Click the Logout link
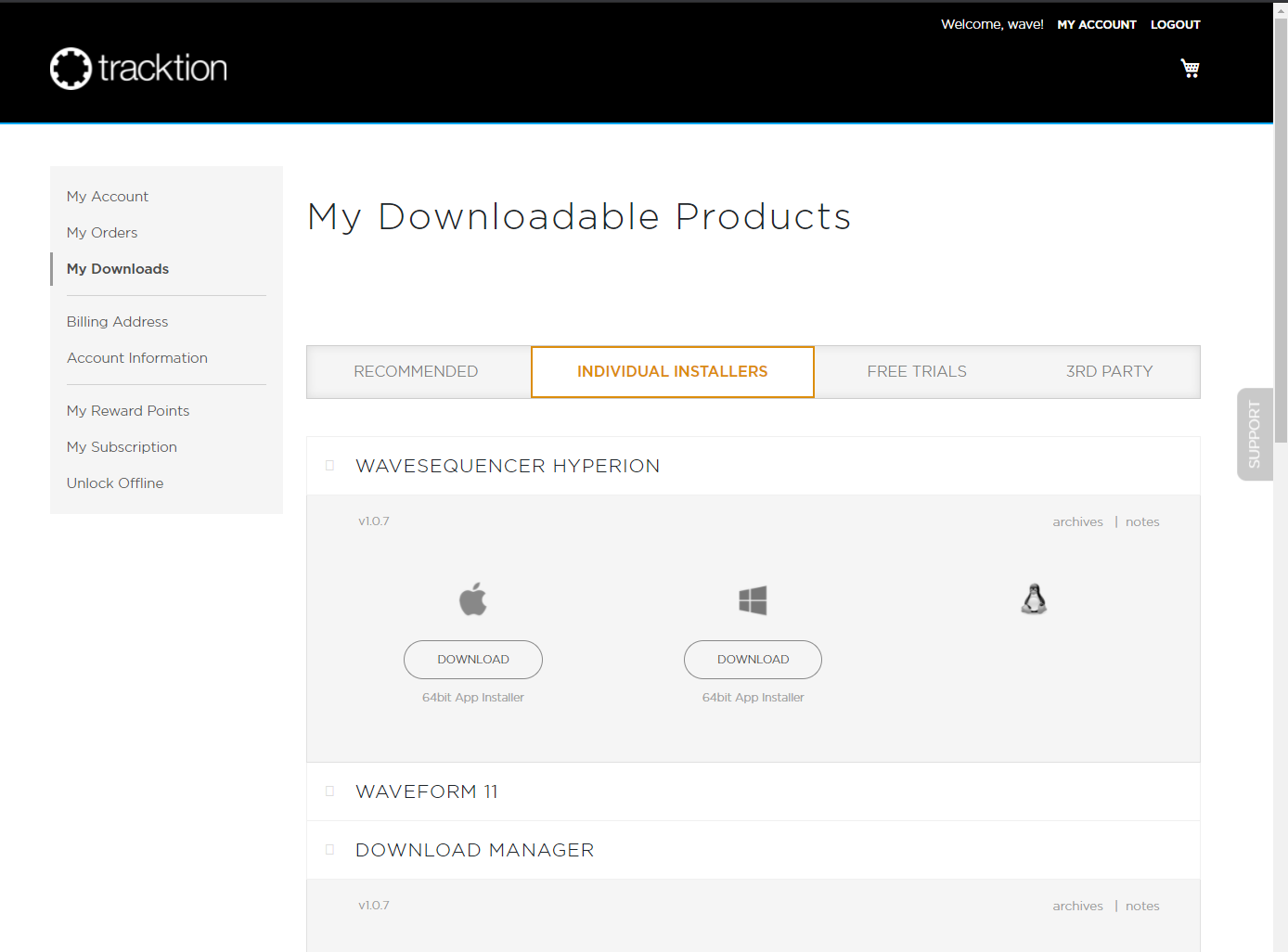Viewport: 1288px width, 952px height. [x=1176, y=25]
